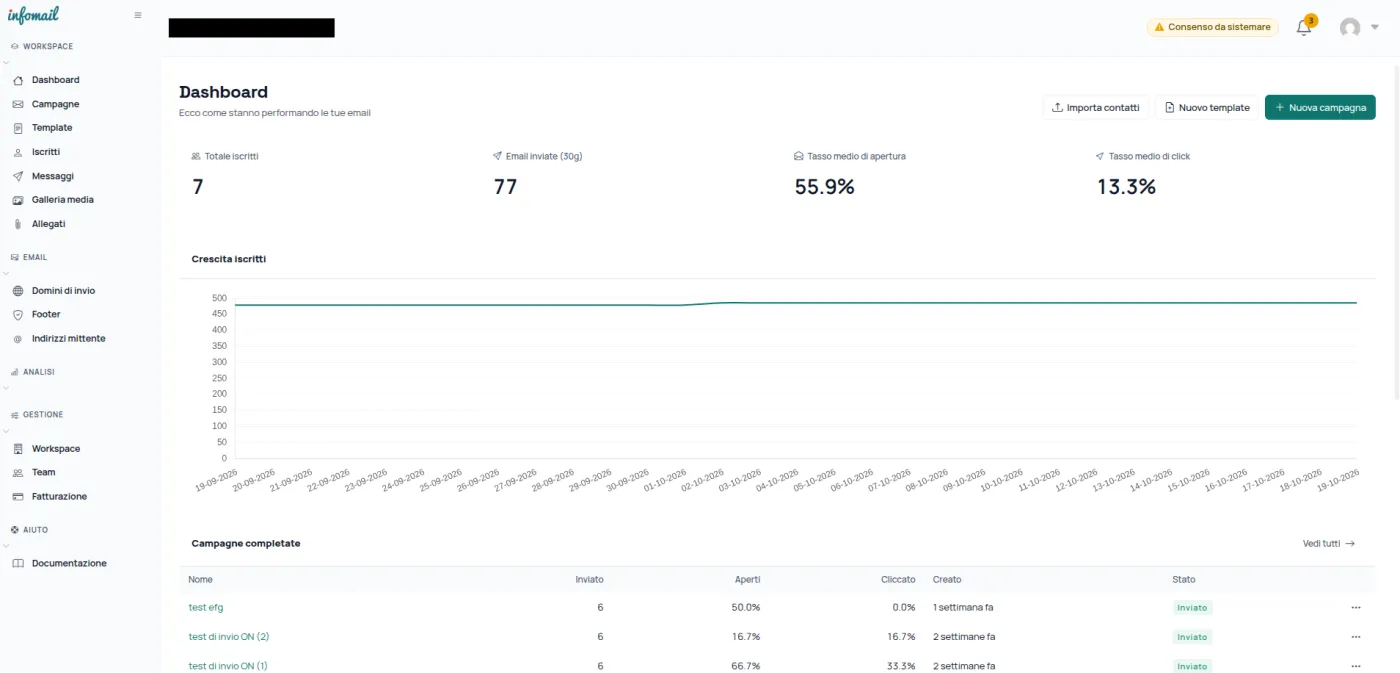Click the 'Nome' column header
The height and width of the screenshot is (673, 1400).
[x=200, y=579]
